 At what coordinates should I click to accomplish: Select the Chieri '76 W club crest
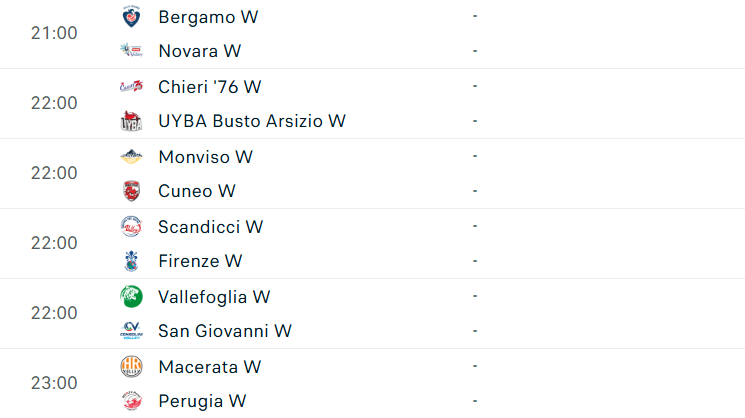131,87
